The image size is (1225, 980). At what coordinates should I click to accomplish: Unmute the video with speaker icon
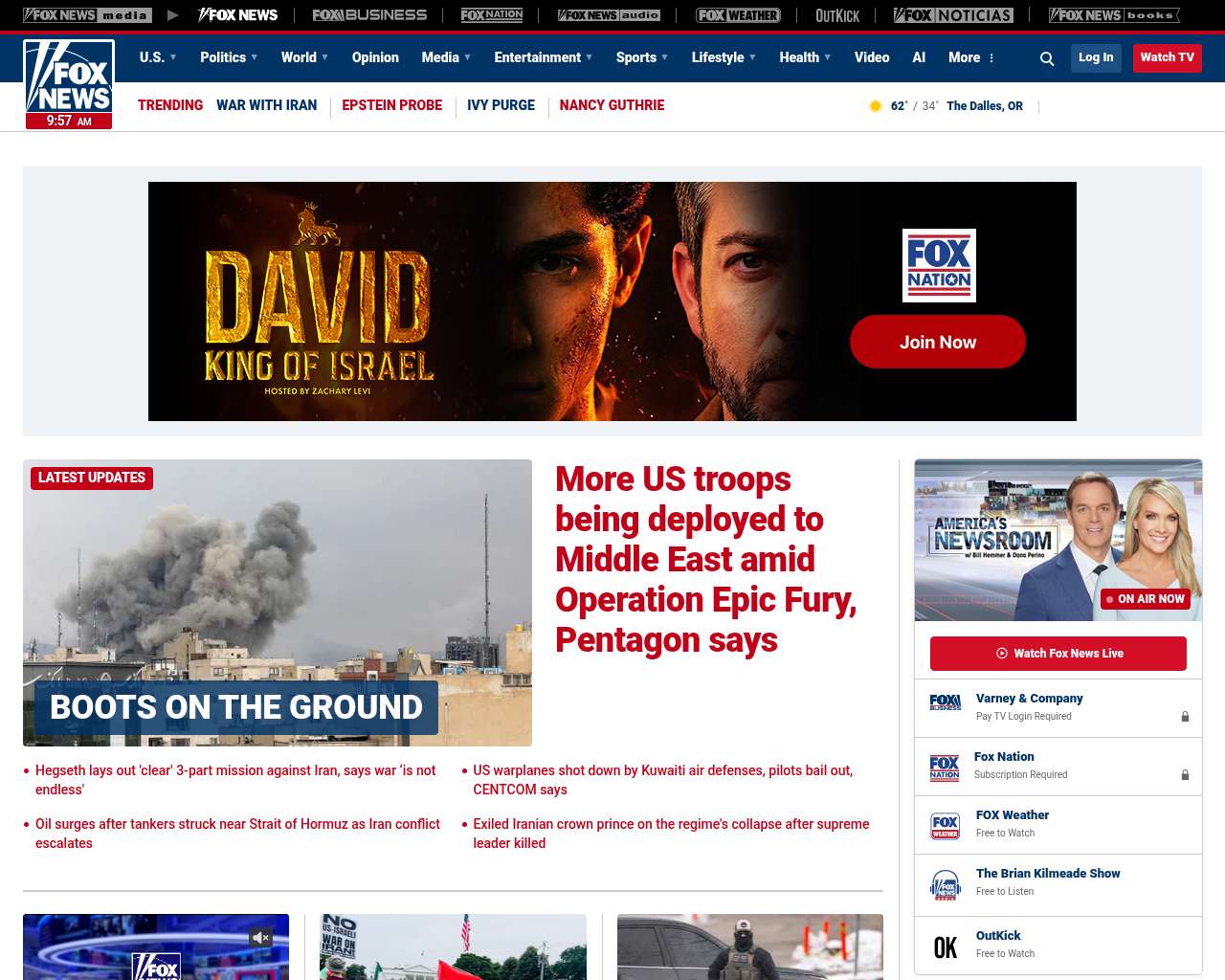pos(260,938)
